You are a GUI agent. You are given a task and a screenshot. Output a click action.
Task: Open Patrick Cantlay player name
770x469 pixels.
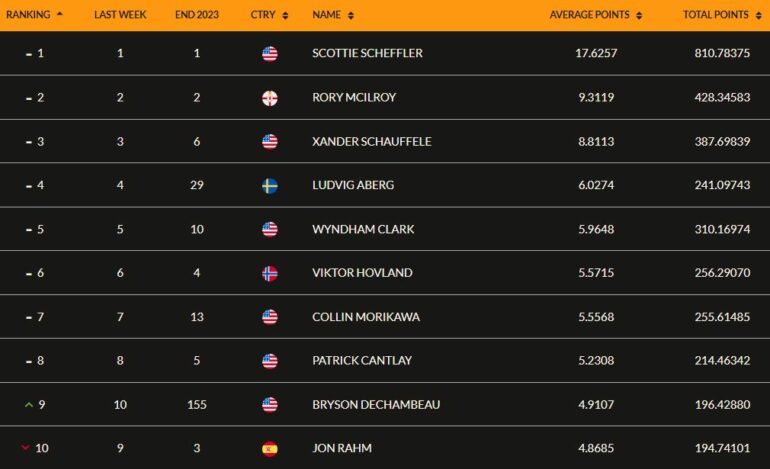[x=362, y=360]
